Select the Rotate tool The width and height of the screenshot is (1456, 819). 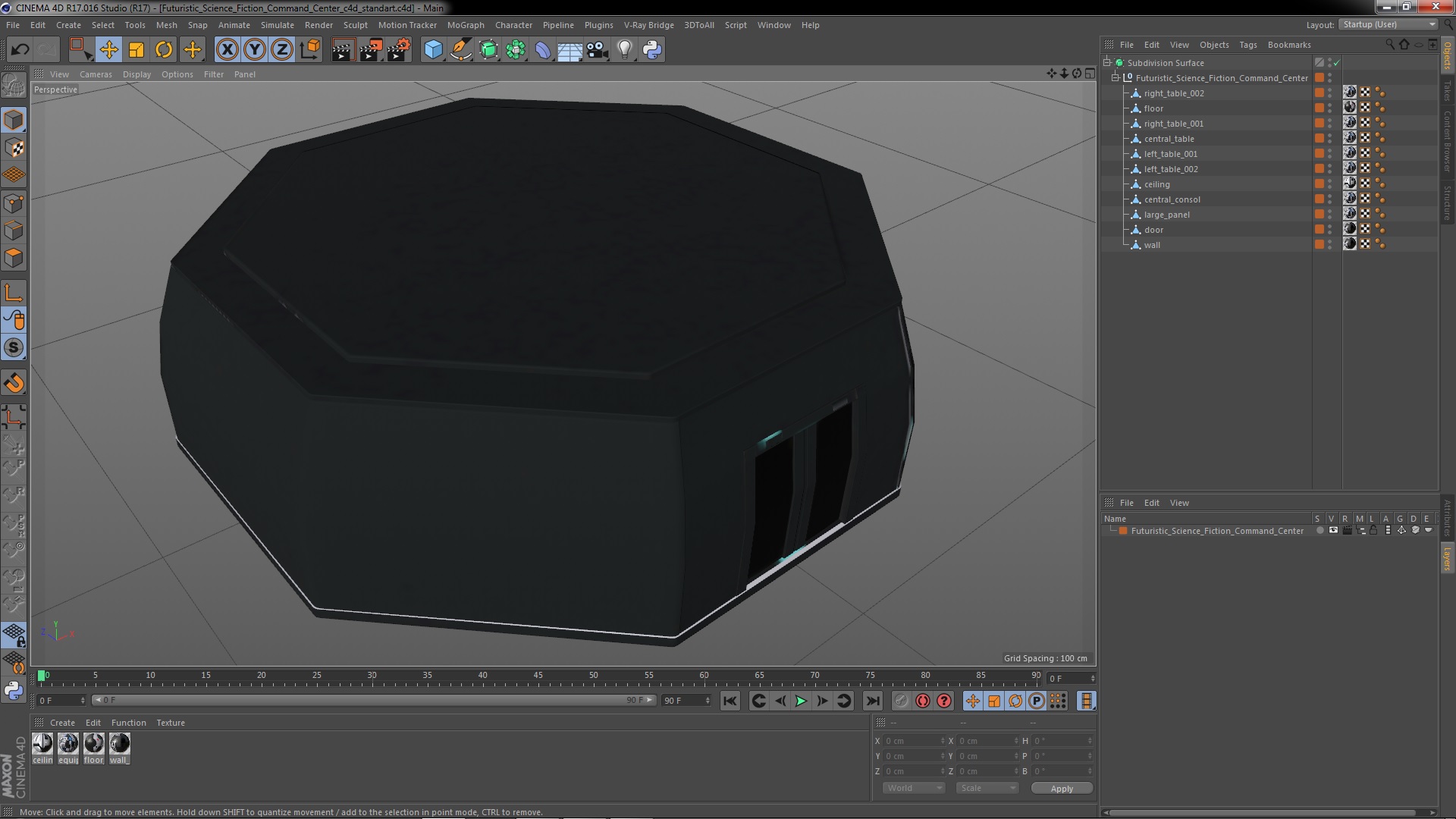[x=164, y=50]
